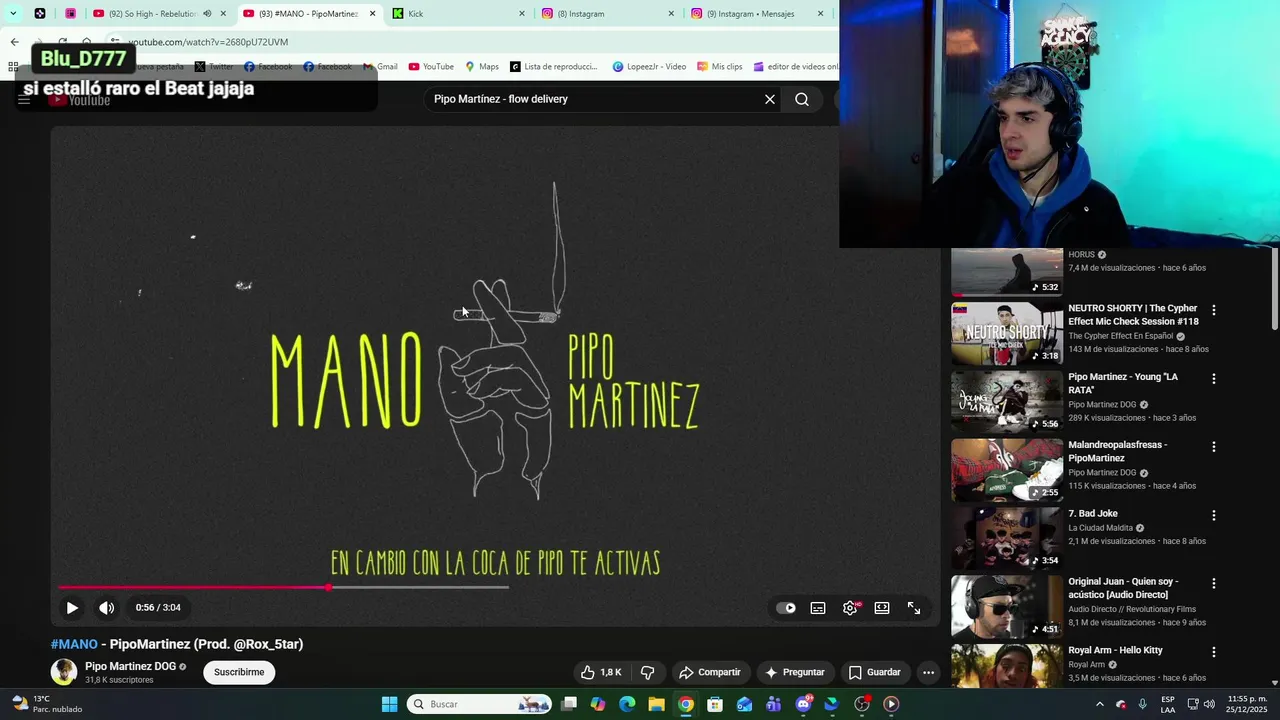The image size is (1280, 720).
Task: Click the taskbar Buscar search box
Action: point(480,704)
